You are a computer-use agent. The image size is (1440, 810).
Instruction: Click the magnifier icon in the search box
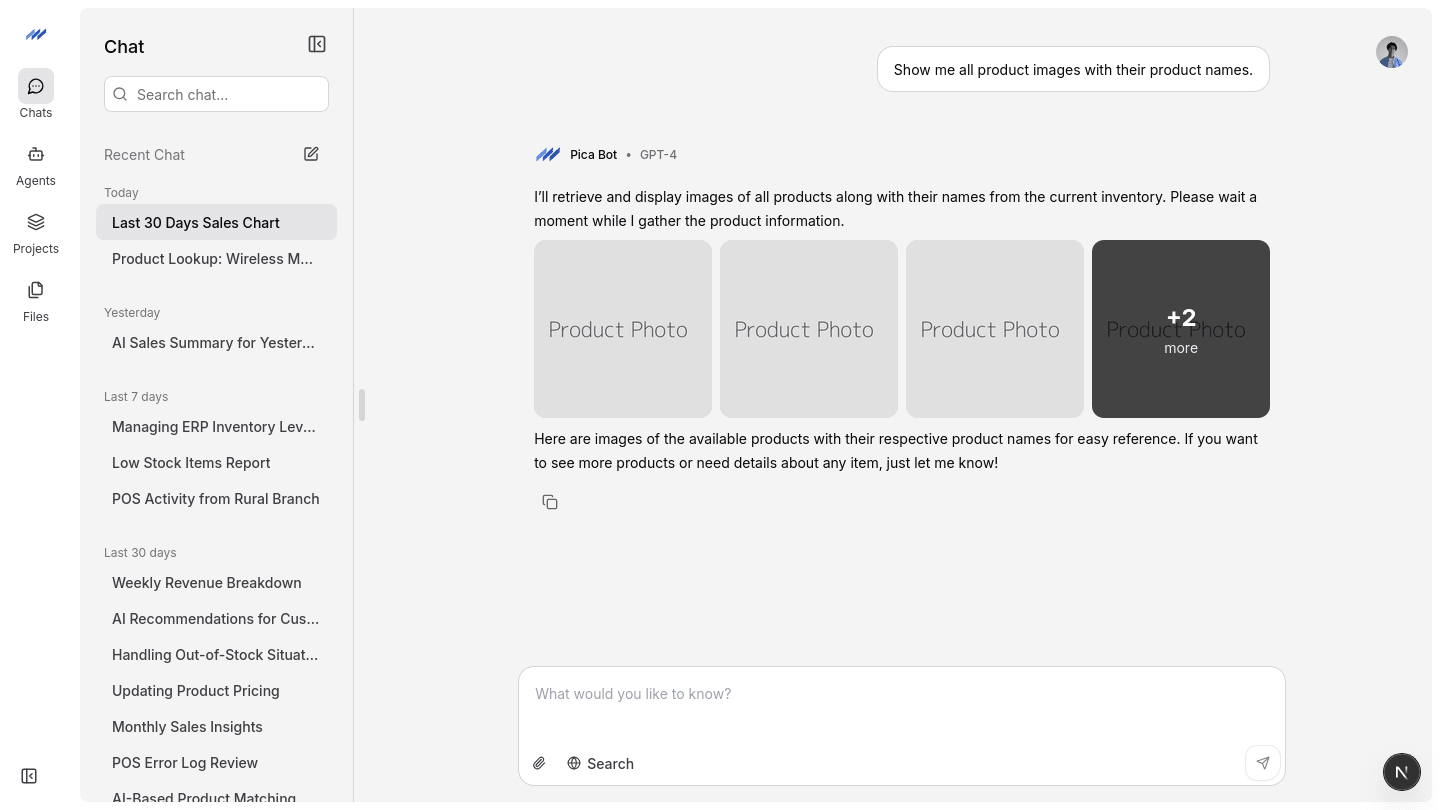(120, 94)
